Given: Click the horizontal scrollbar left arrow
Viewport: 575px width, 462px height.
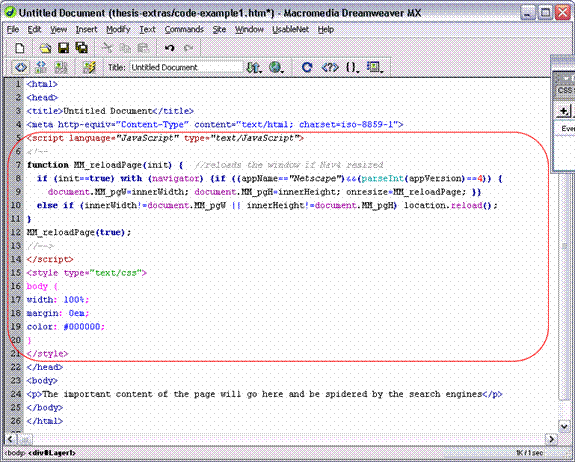Looking at the screenshot, I should click(x=10, y=439).
